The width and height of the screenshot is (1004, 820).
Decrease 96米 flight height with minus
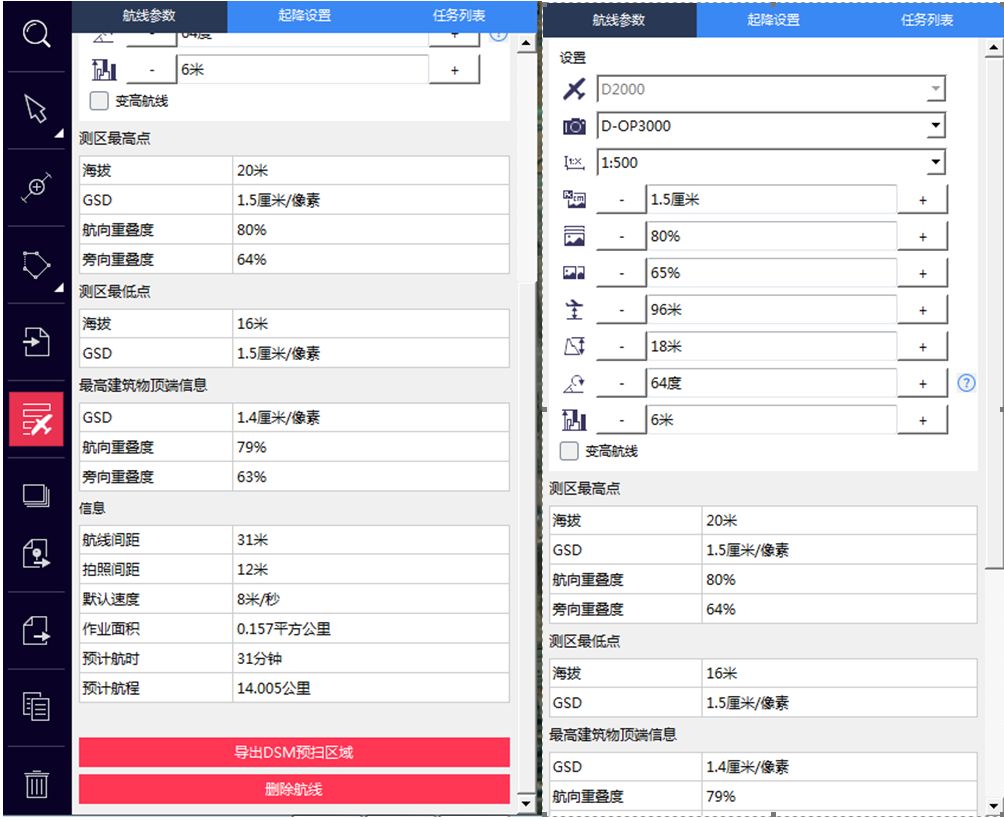click(x=621, y=310)
